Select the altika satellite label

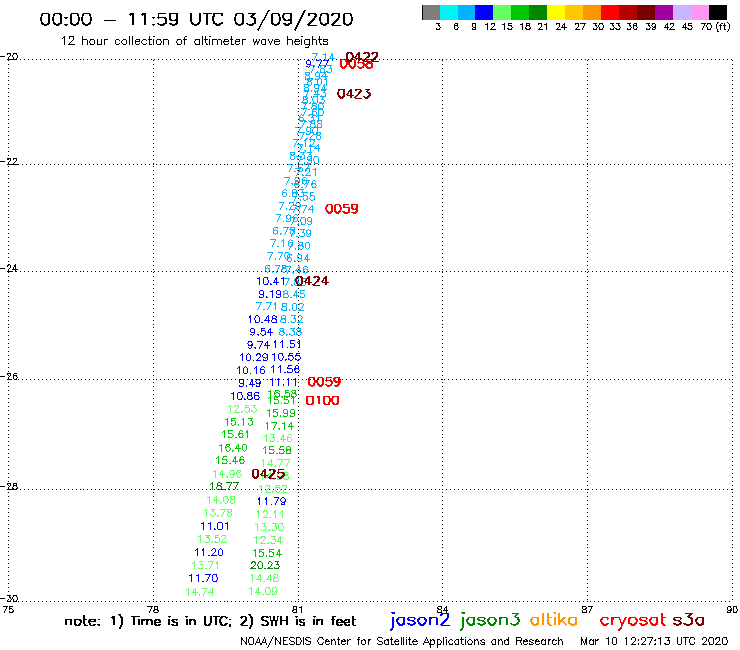tap(554, 620)
